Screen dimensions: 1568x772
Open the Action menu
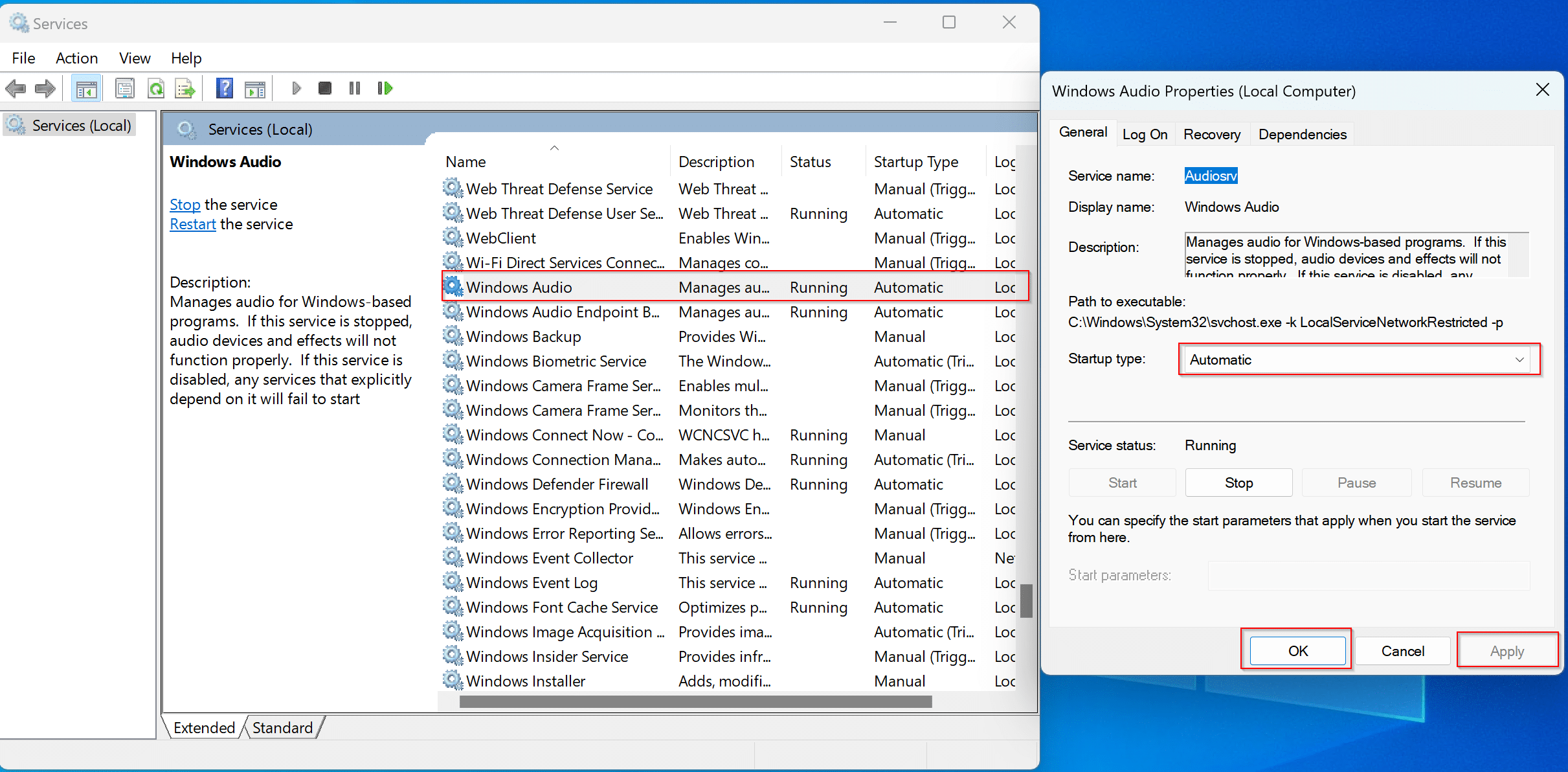[76, 58]
